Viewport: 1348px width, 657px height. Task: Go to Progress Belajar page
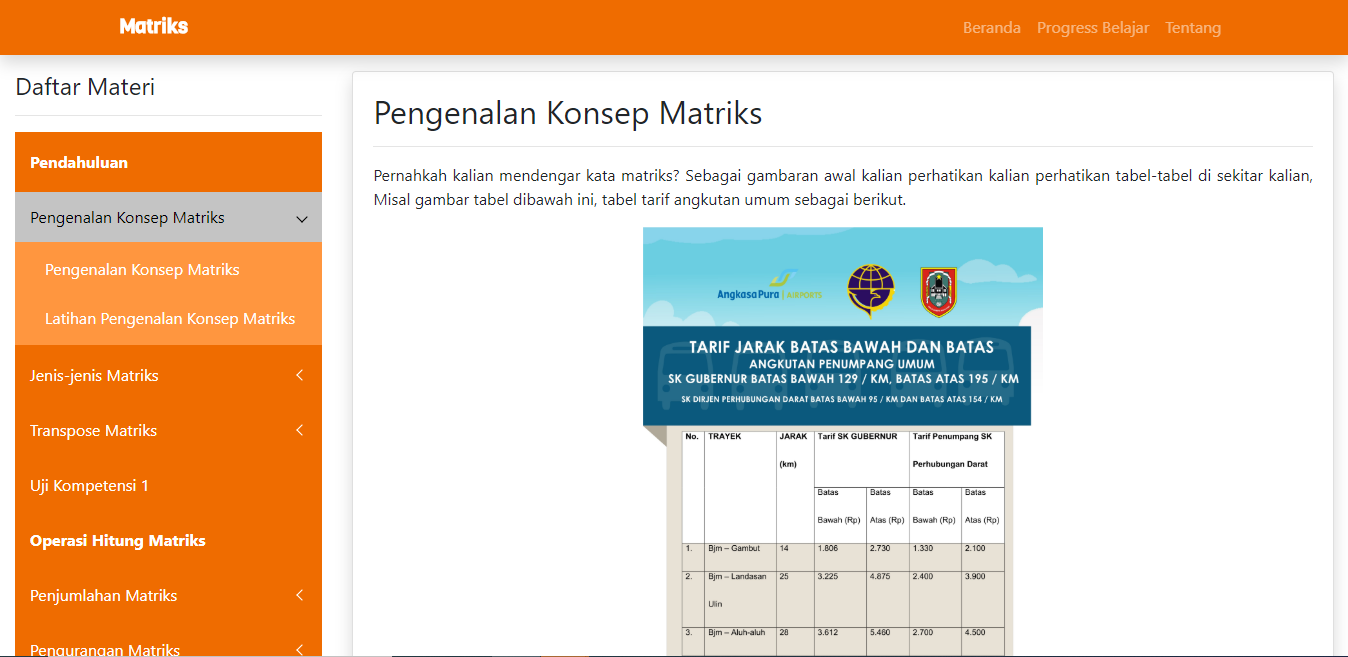point(1092,28)
